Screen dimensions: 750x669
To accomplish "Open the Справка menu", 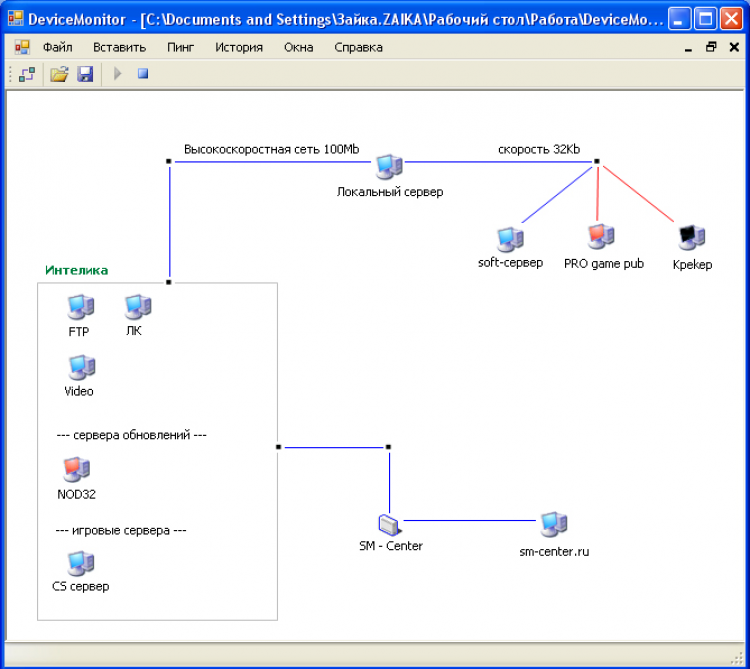I will click(358, 47).
